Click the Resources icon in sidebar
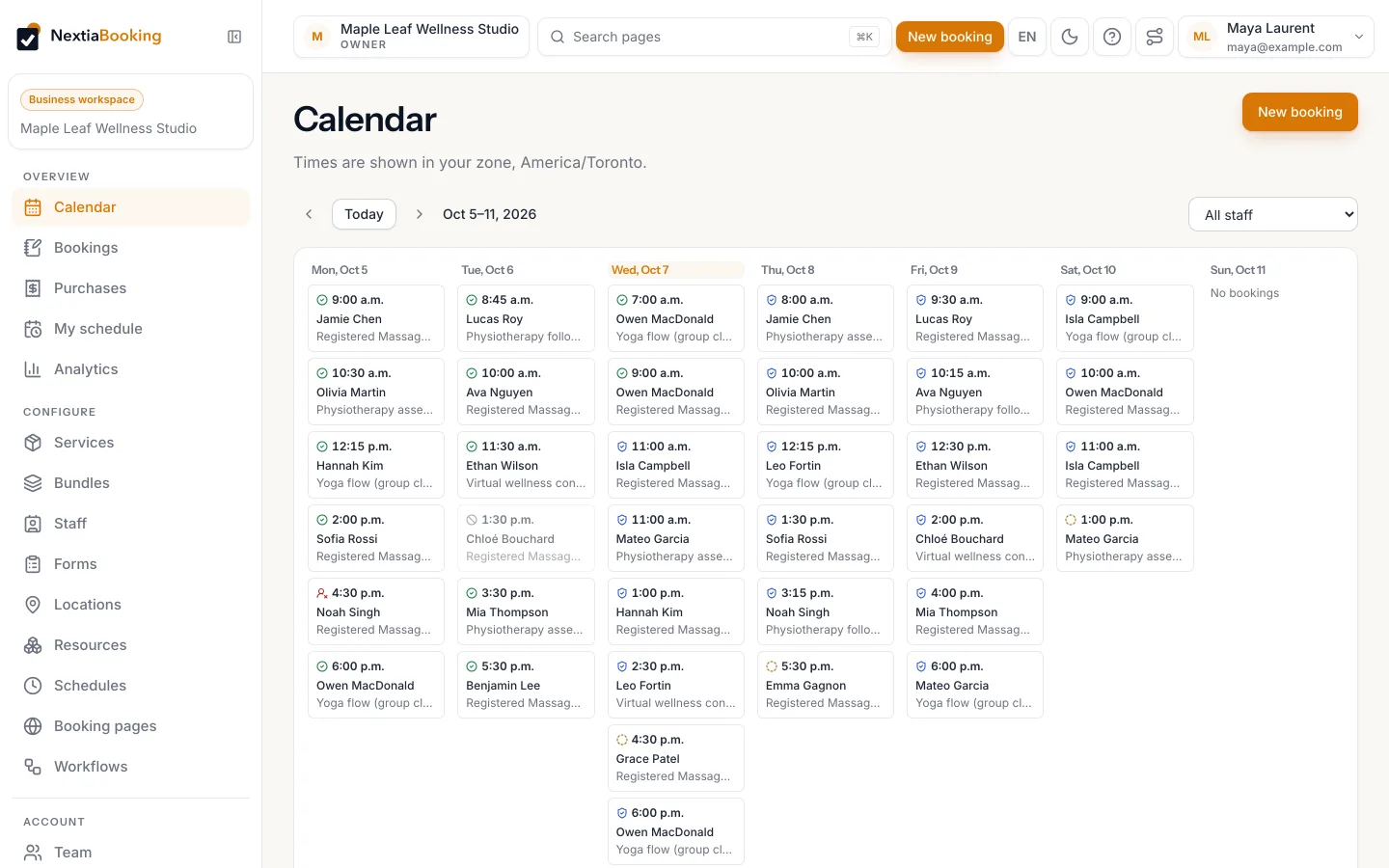Viewport: 1389px width, 868px height. click(x=33, y=645)
